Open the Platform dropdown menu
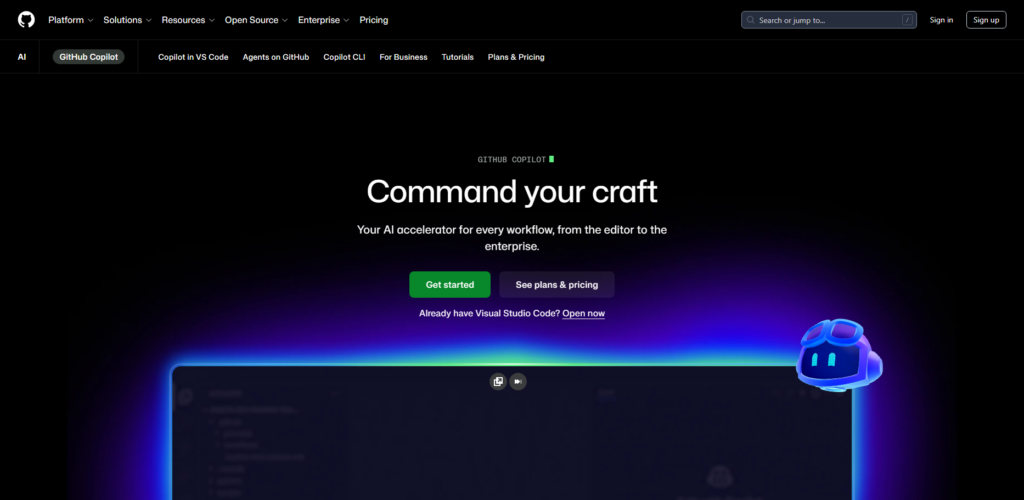1024x500 pixels. [x=71, y=20]
